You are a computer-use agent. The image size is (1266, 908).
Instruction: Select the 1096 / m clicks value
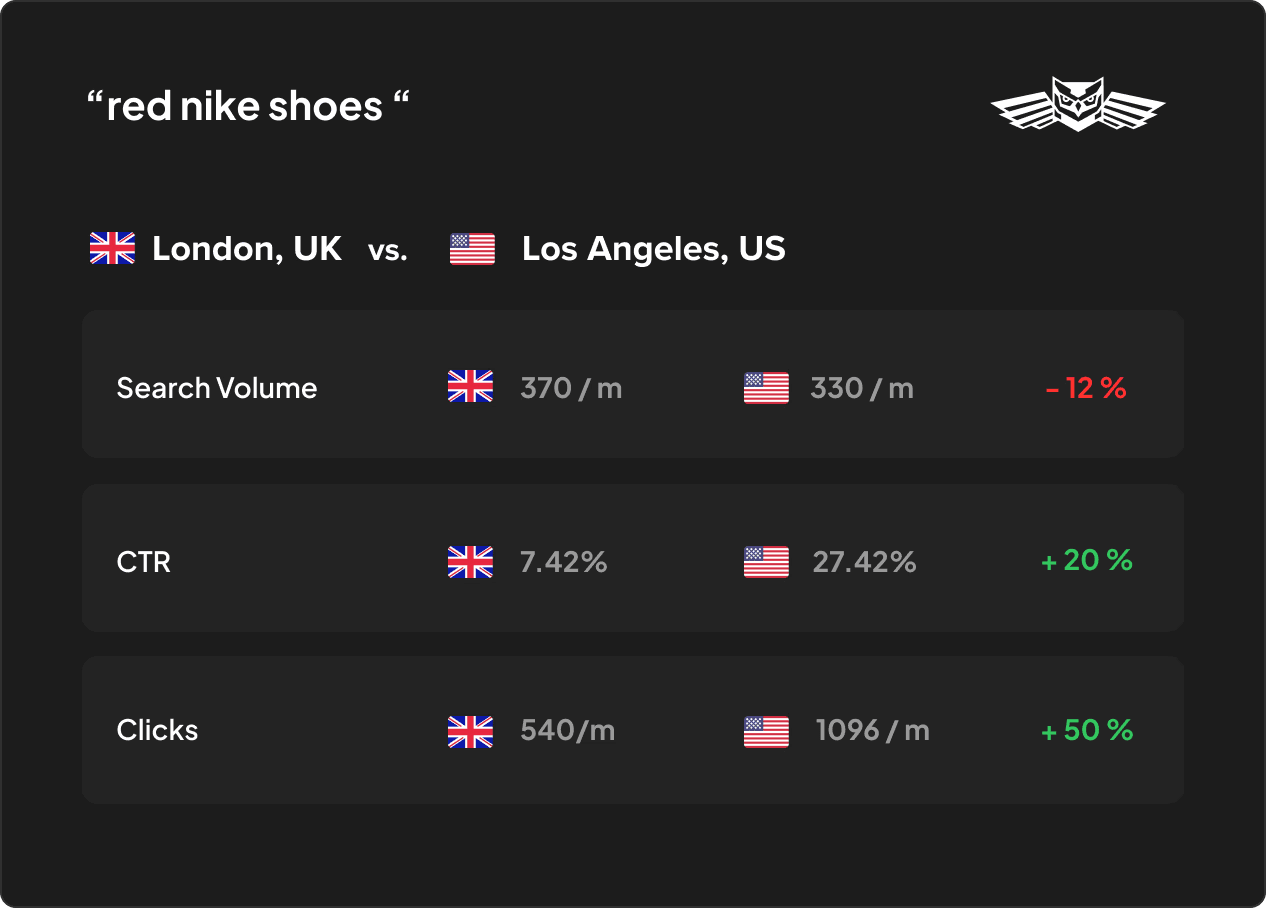(x=873, y=730)
